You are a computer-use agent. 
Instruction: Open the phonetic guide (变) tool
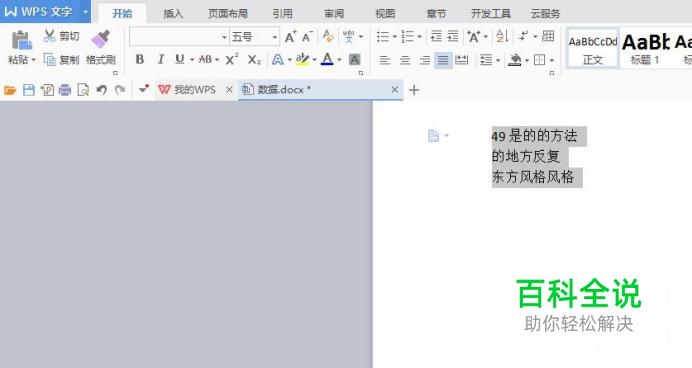349,37
